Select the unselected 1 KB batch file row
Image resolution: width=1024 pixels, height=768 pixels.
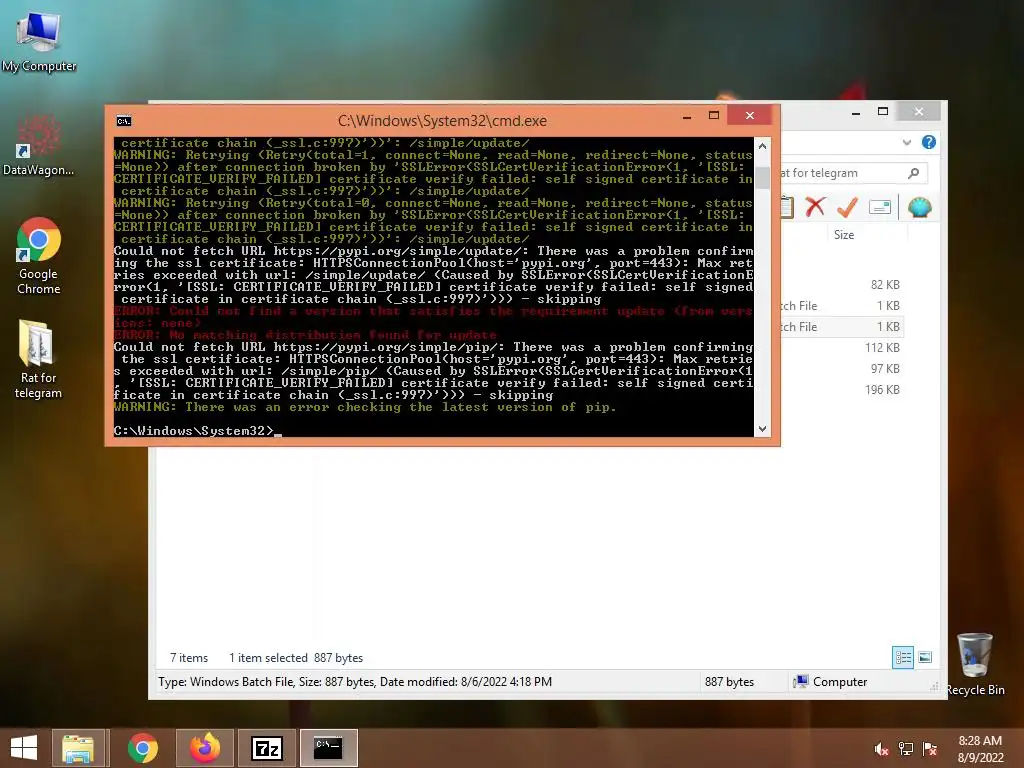pyautogui.click(x=842, y=306)
